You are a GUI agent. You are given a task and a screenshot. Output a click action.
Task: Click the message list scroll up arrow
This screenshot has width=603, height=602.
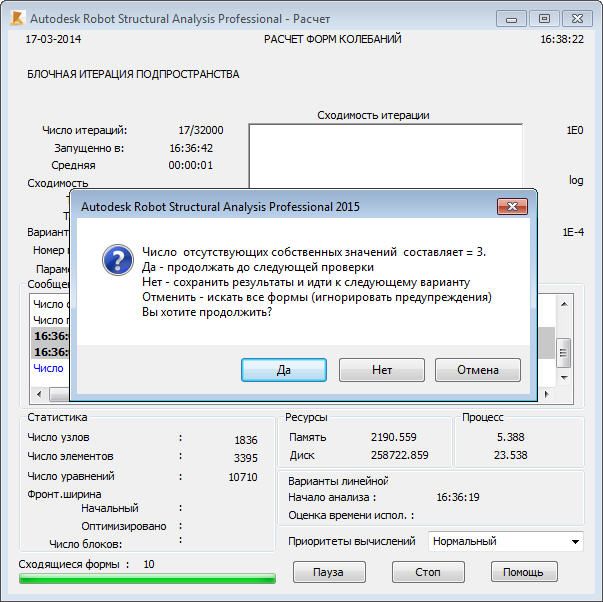564,304
